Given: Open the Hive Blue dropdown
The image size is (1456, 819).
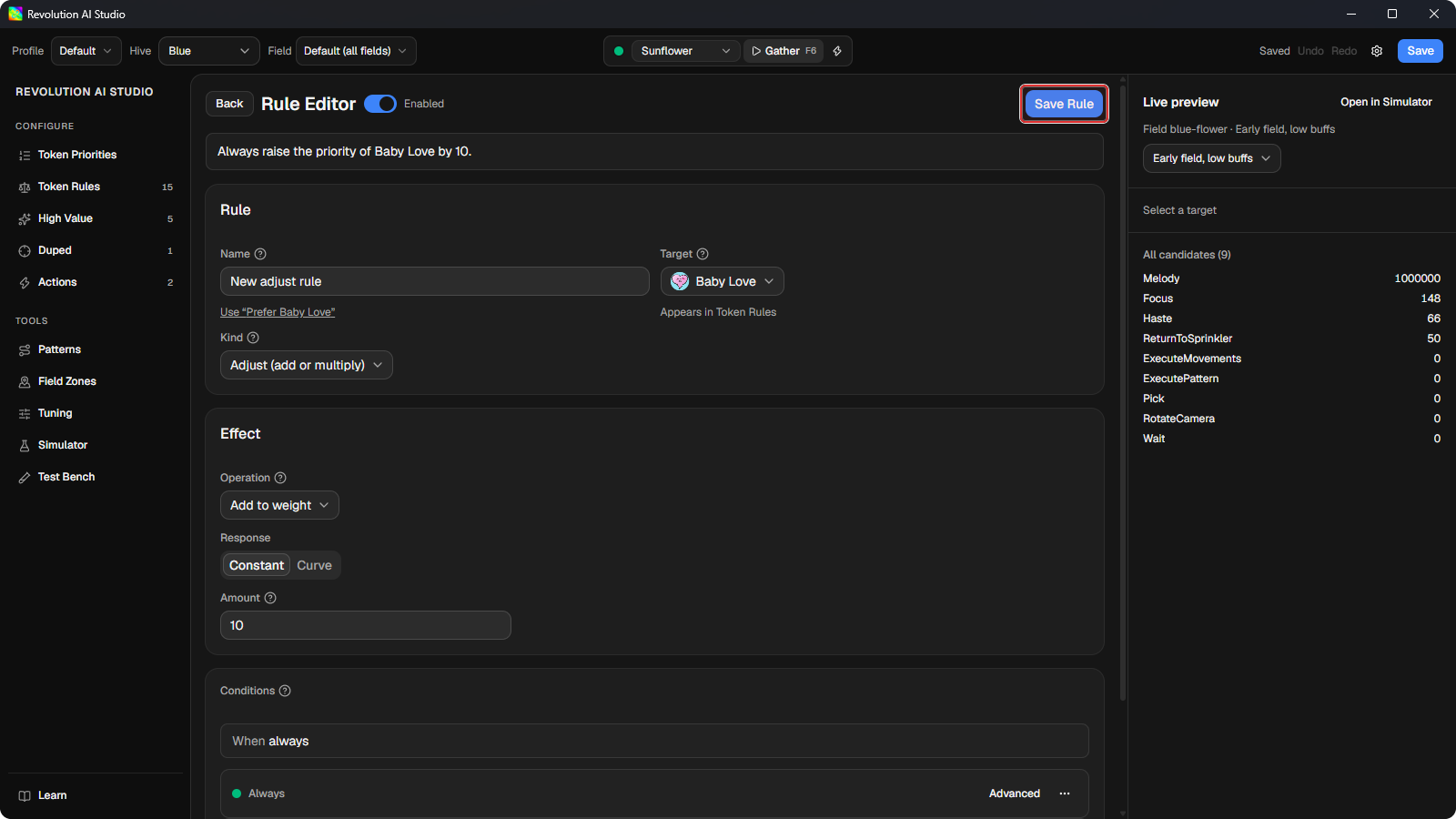Looking at the screenshot, I should coord(209,51).
